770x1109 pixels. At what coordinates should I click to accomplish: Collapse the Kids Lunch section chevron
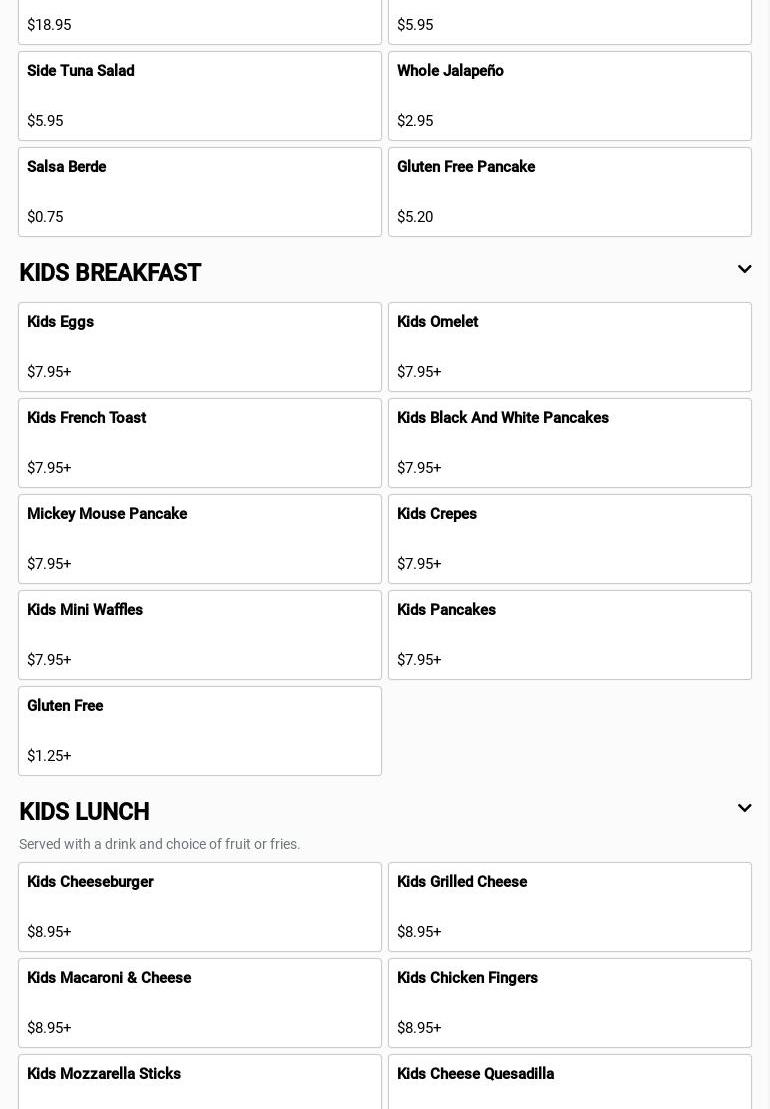click(744, 809)
